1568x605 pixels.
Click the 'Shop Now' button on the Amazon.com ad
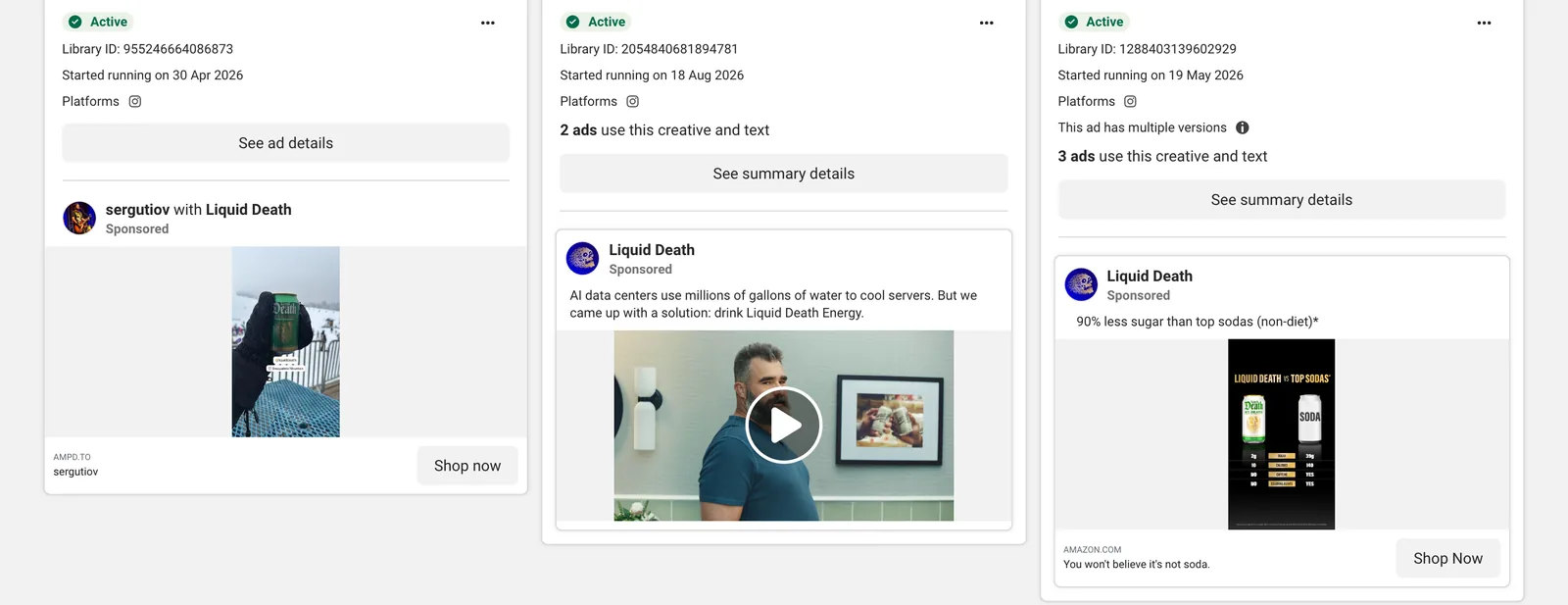click(1447, 558)
